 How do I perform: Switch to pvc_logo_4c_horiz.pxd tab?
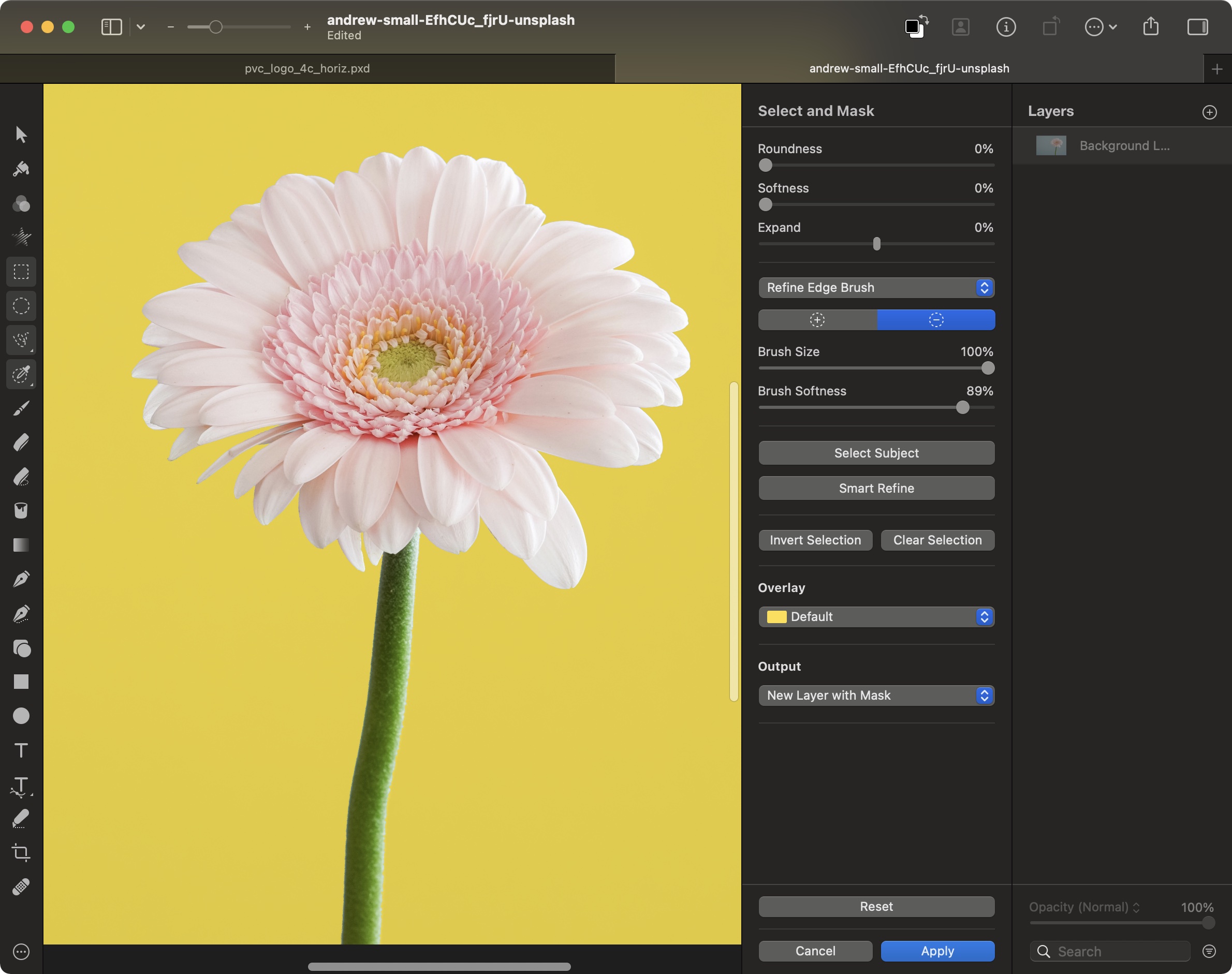(307, 67)
